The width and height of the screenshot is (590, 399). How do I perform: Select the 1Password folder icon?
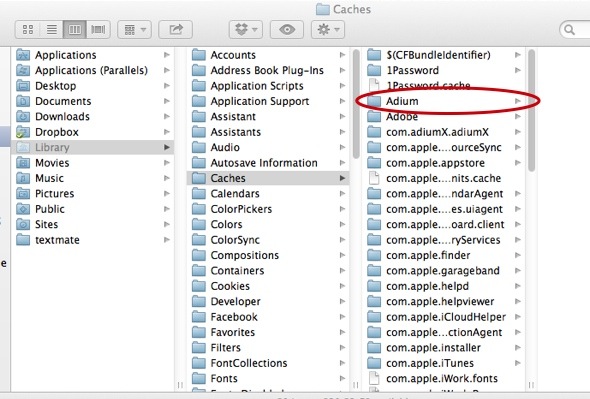pos(374,70)
